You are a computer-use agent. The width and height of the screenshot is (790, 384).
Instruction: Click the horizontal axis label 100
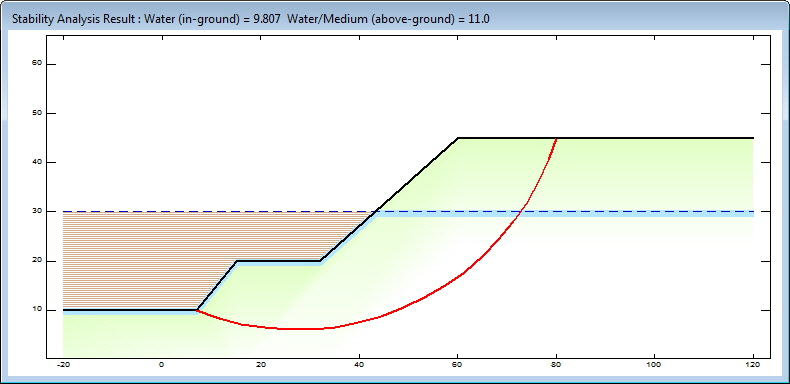[x=654, y=364]
